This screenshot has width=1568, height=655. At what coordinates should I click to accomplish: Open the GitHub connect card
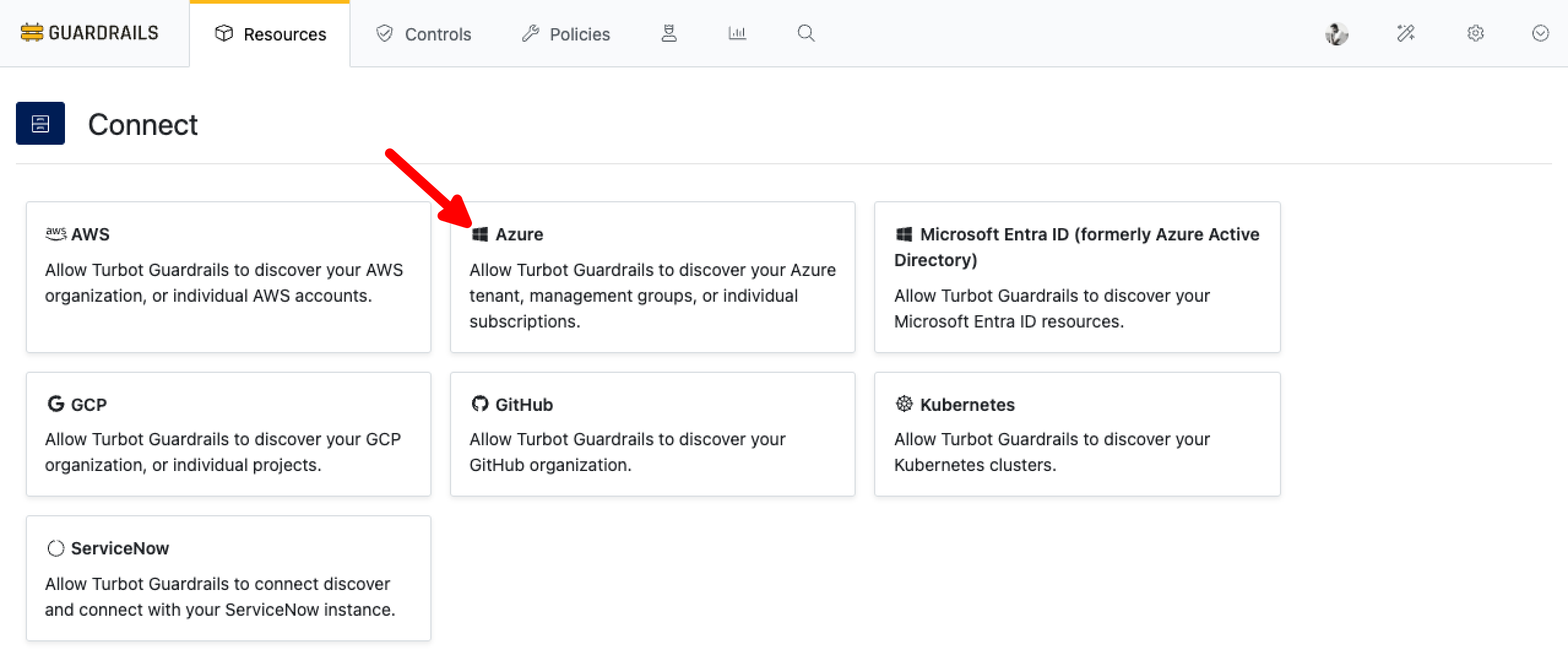click(652, 434)
